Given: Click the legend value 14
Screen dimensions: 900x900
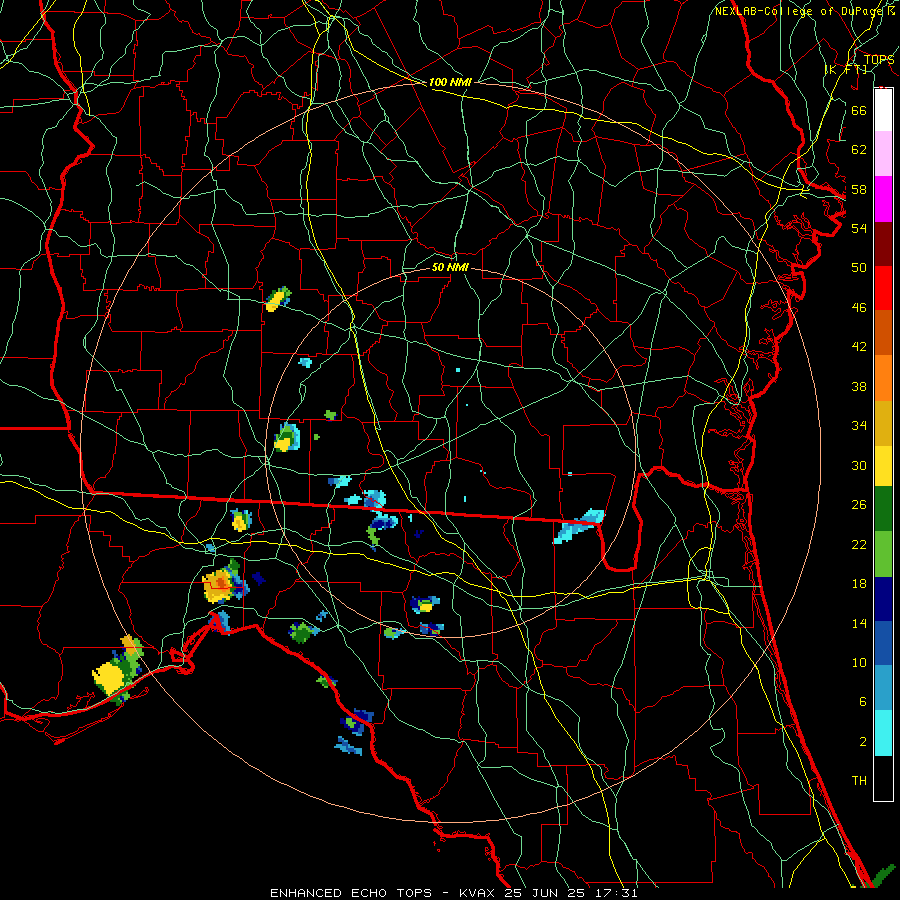Looking at the screenshot, I should [x=859, y=623].
